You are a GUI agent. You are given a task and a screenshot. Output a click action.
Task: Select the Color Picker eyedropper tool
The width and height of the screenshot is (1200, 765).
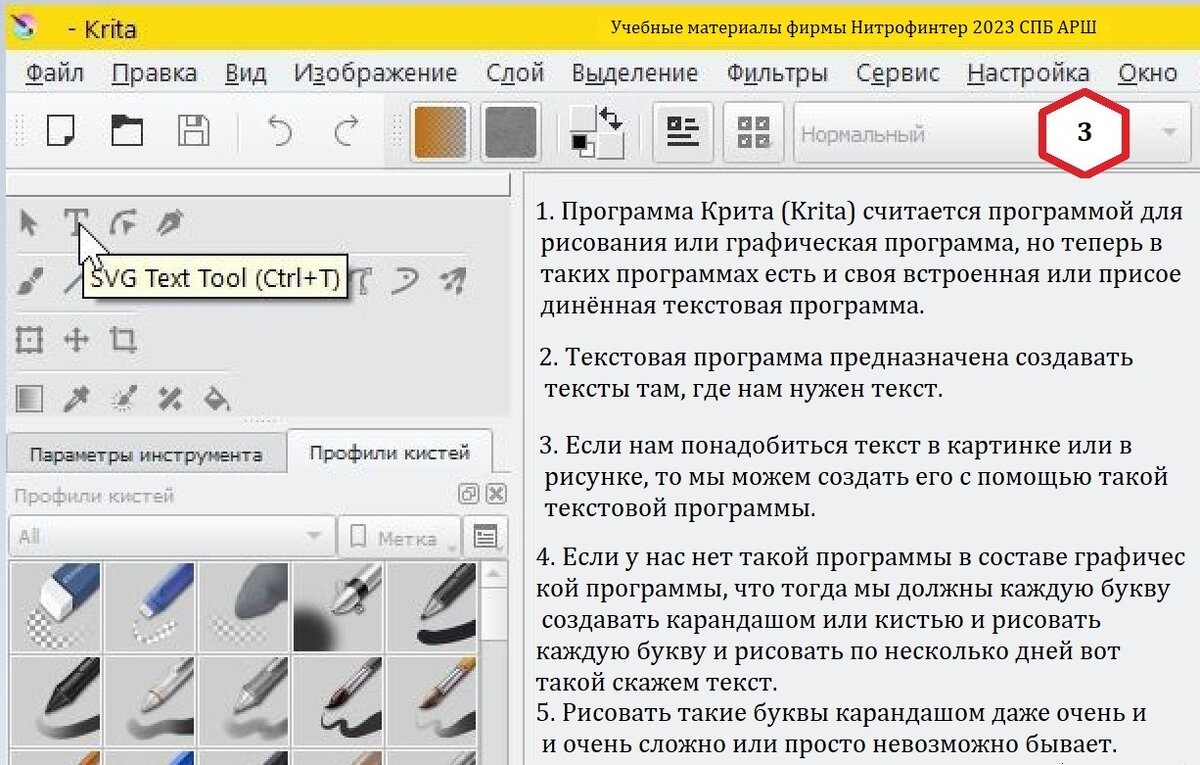(76, 399)
